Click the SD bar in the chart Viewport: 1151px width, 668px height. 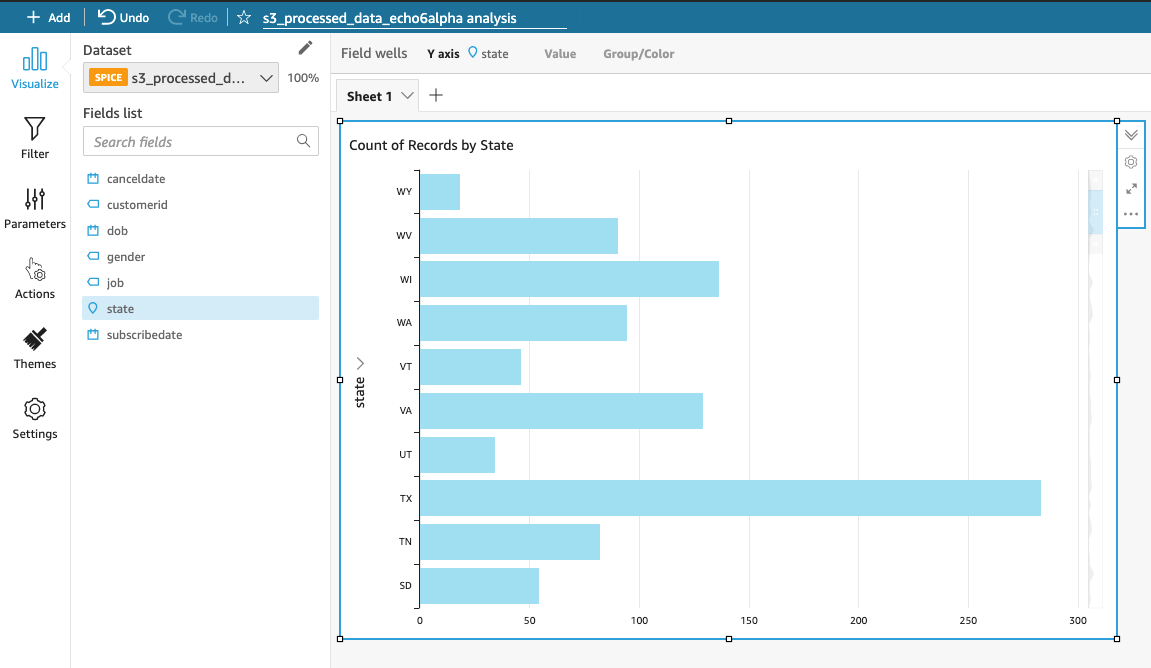click(479, 586)
